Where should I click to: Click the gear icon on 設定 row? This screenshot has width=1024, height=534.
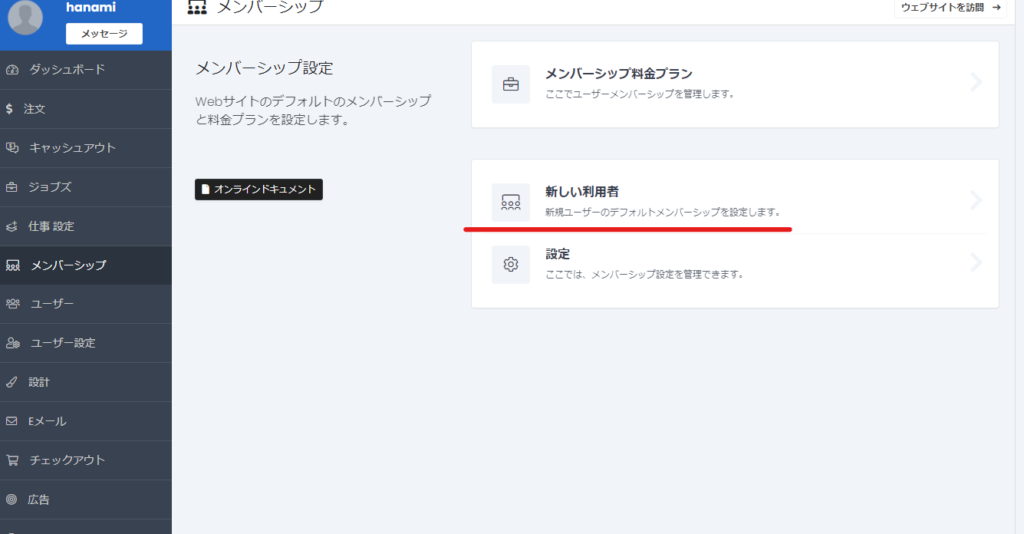(510, 264)
